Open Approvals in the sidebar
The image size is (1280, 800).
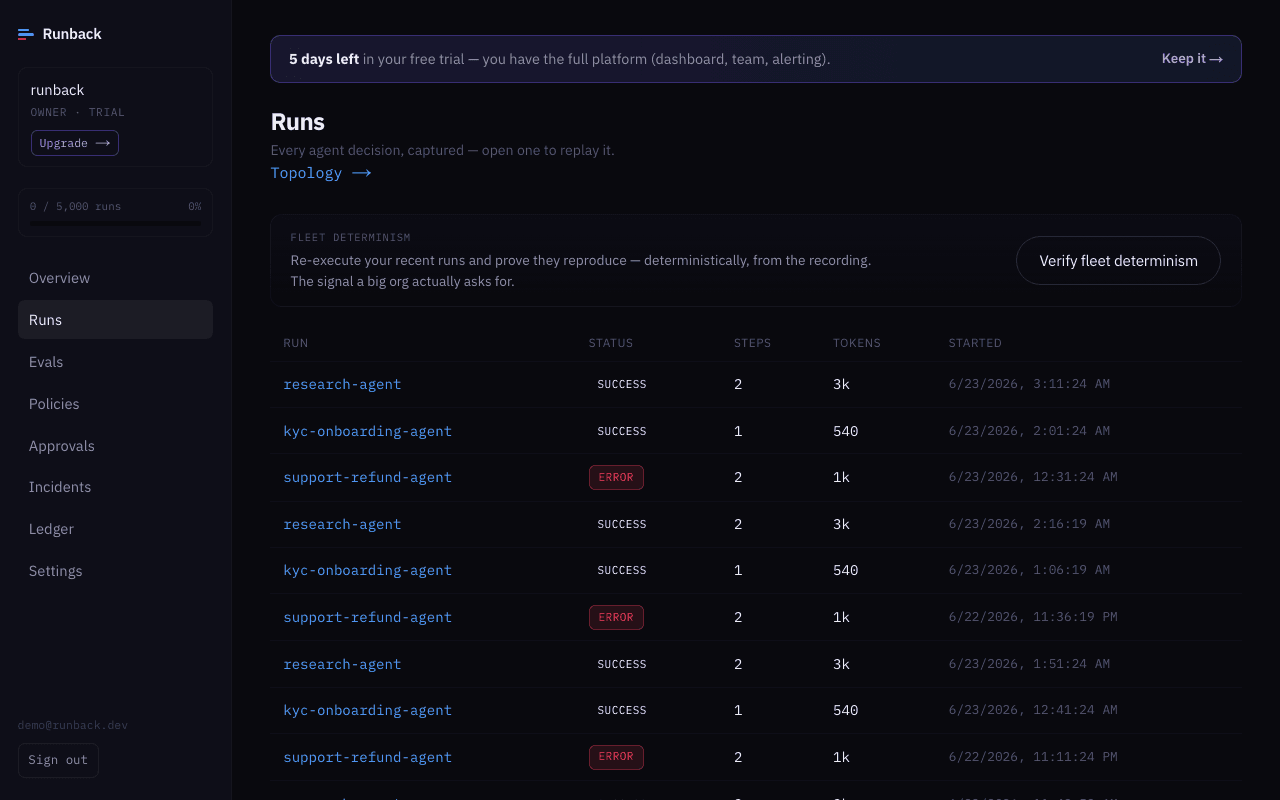pos(115,446)
